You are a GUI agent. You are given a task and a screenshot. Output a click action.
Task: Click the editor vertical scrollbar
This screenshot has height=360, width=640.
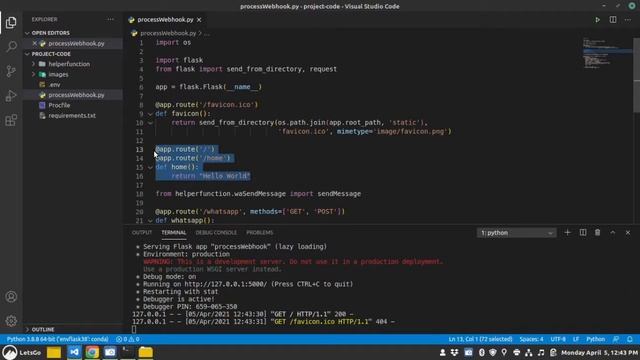click(636, 75)
